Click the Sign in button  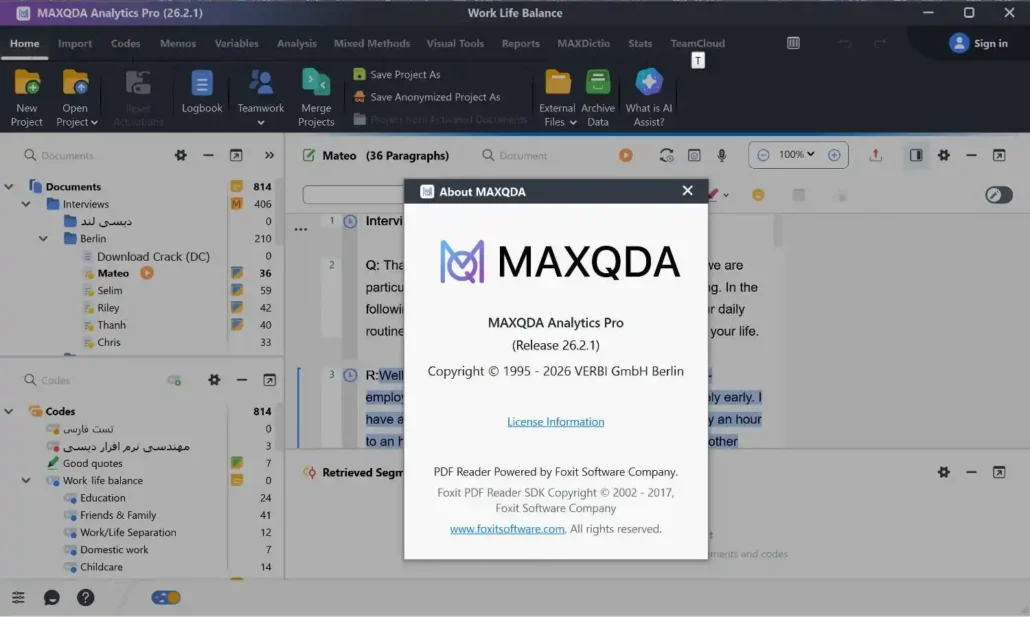[x=978, y=43]
